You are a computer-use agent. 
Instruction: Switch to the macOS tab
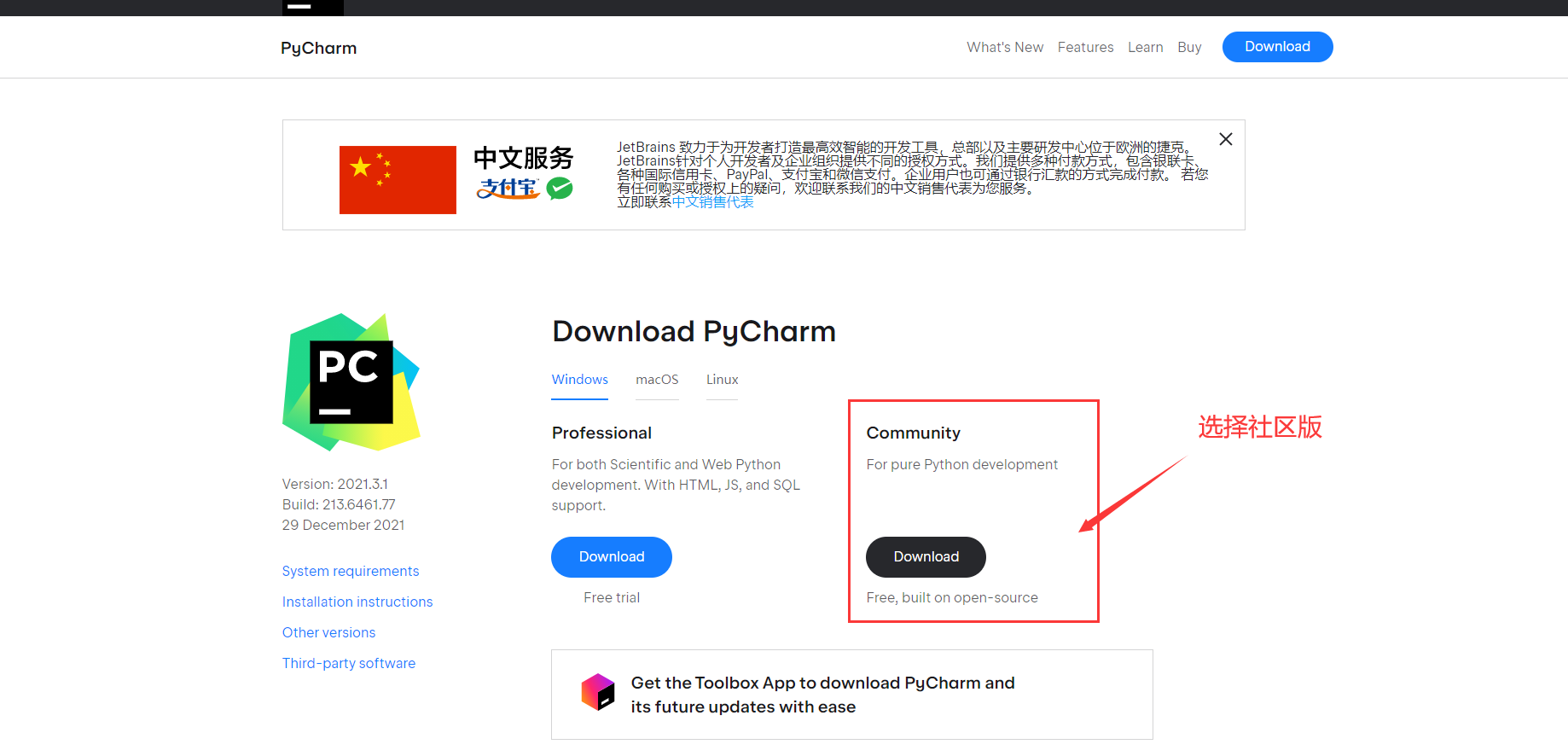(657, 380)
